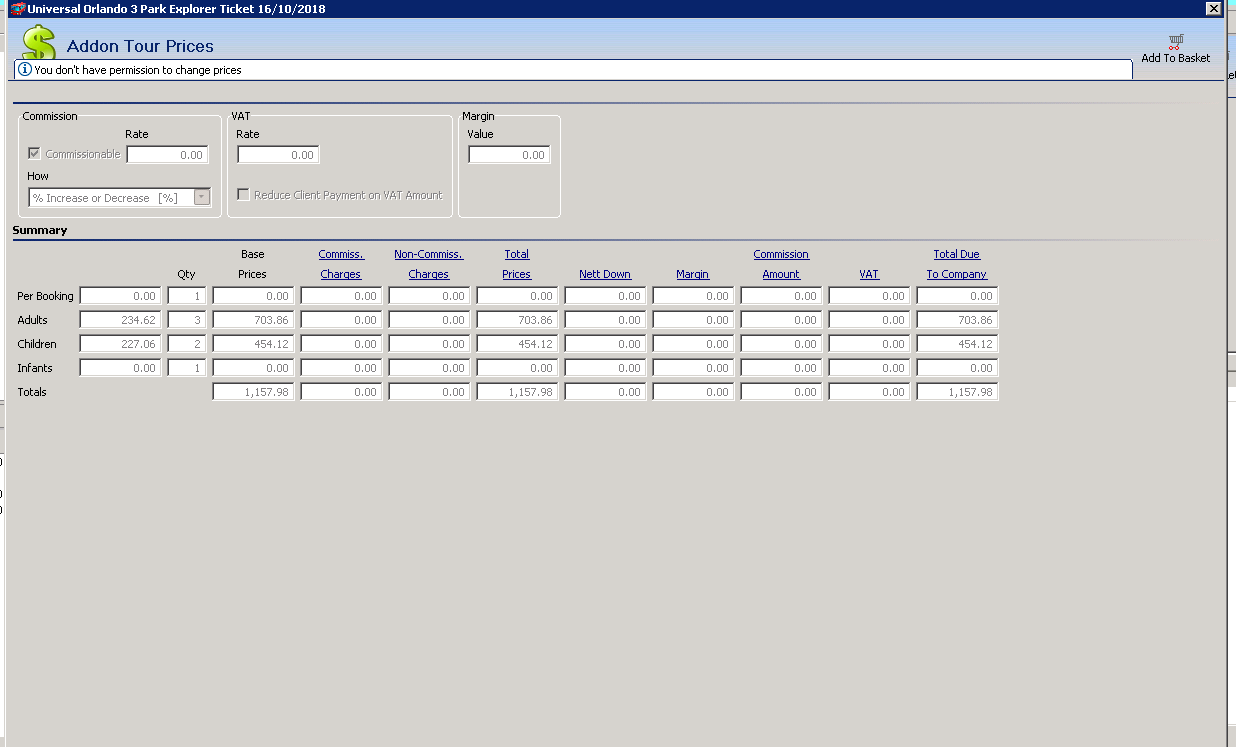The width and height of the screenshot is (1236, 747).
Task: Click the Adults Total Due To Company field
Action: (x=957, y=320)
